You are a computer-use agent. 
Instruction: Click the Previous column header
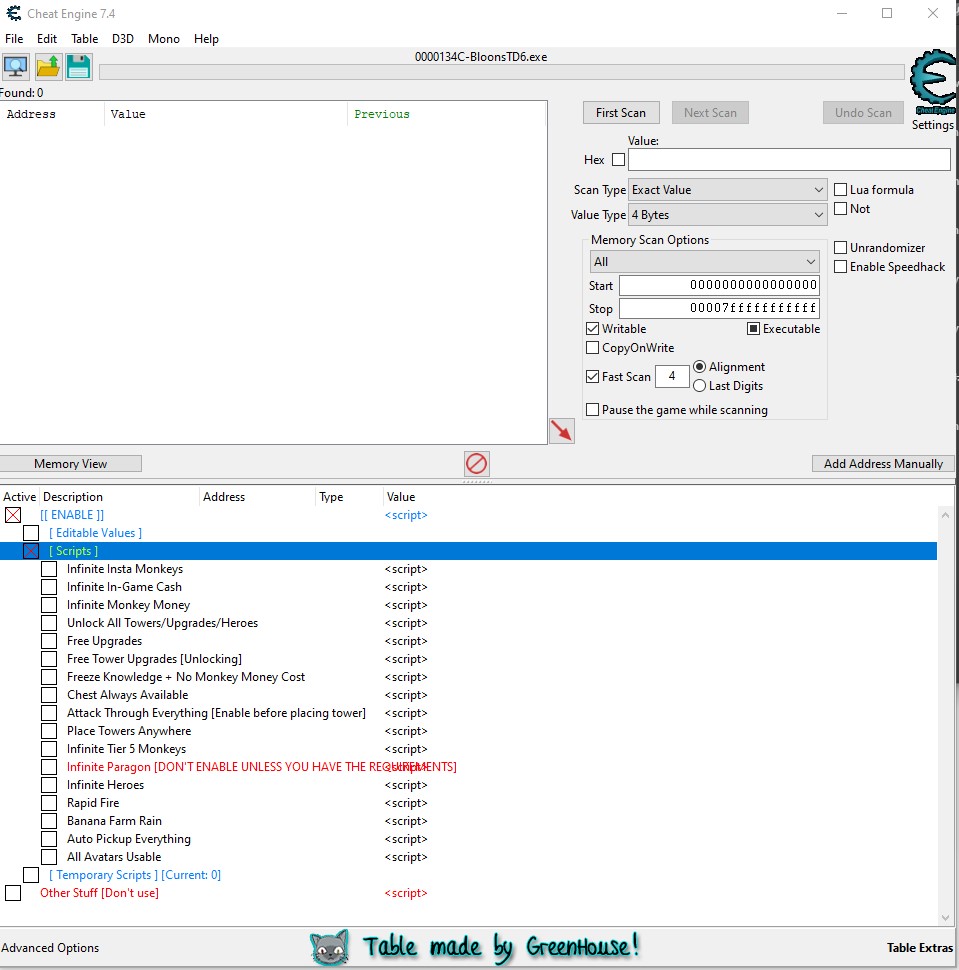[x=447, y=114]
